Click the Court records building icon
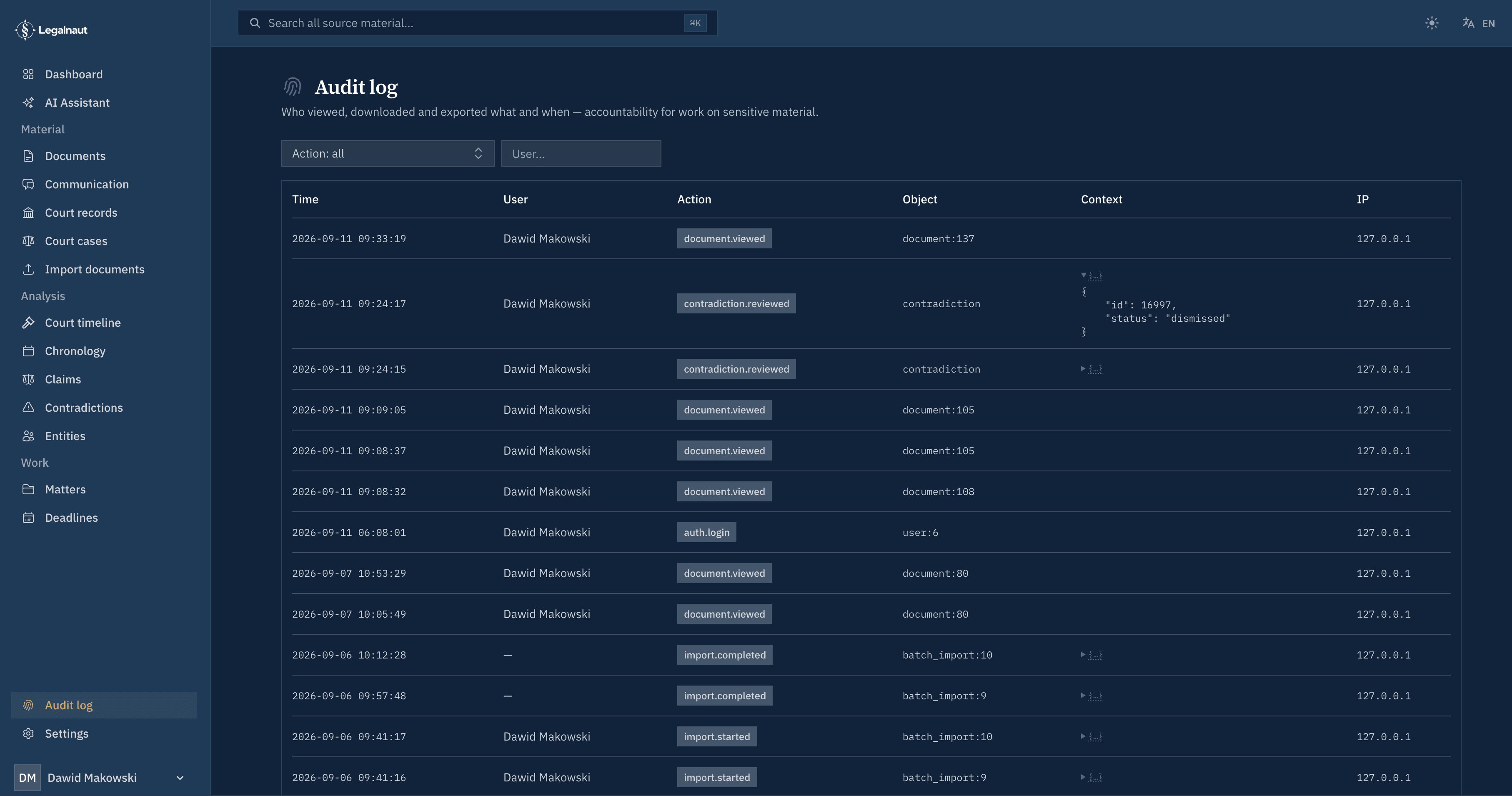Viewport: 1512px width, 796px height. point(28,213)
